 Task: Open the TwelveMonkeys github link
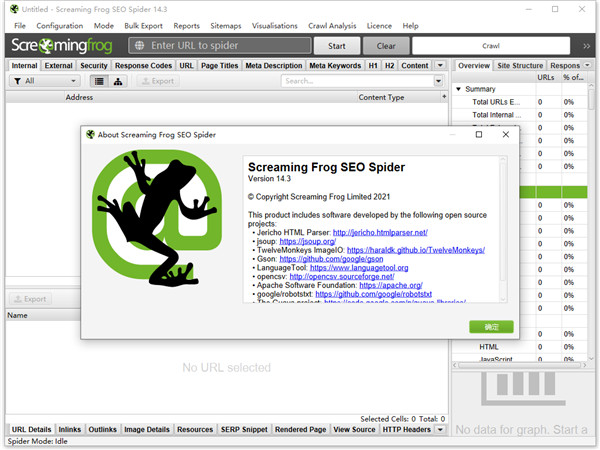click(x=416, y=250)
